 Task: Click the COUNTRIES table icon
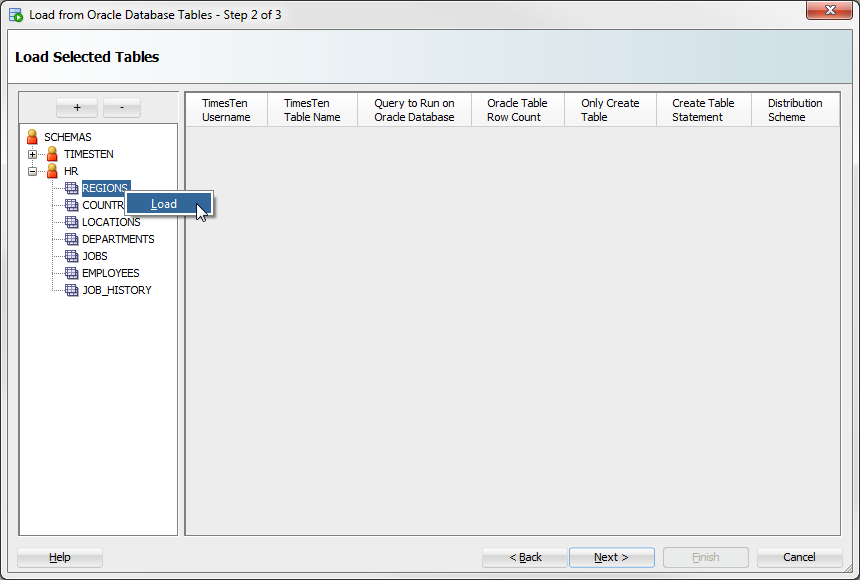pos(72,205)
